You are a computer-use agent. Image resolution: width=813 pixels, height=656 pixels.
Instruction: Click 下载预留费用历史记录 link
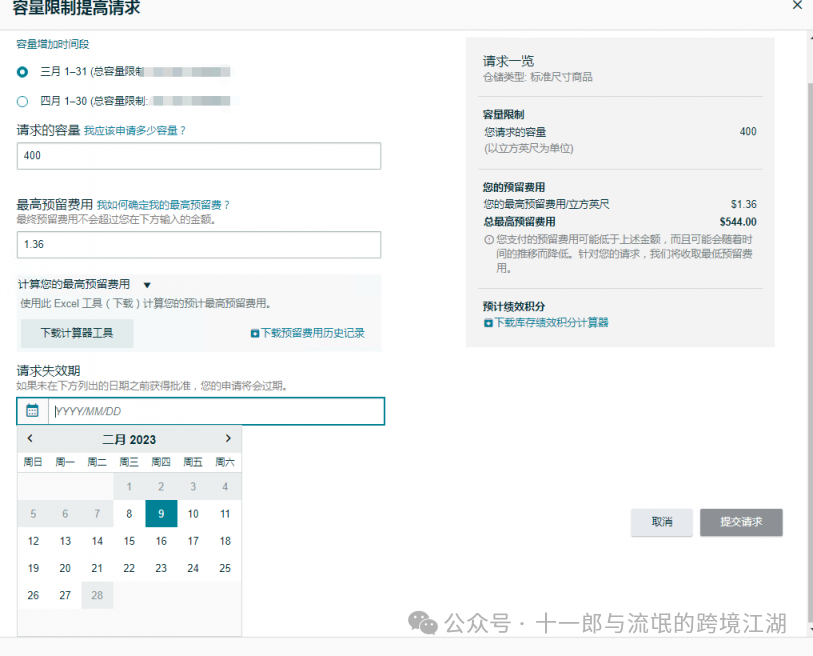click(x=313, y=333)
